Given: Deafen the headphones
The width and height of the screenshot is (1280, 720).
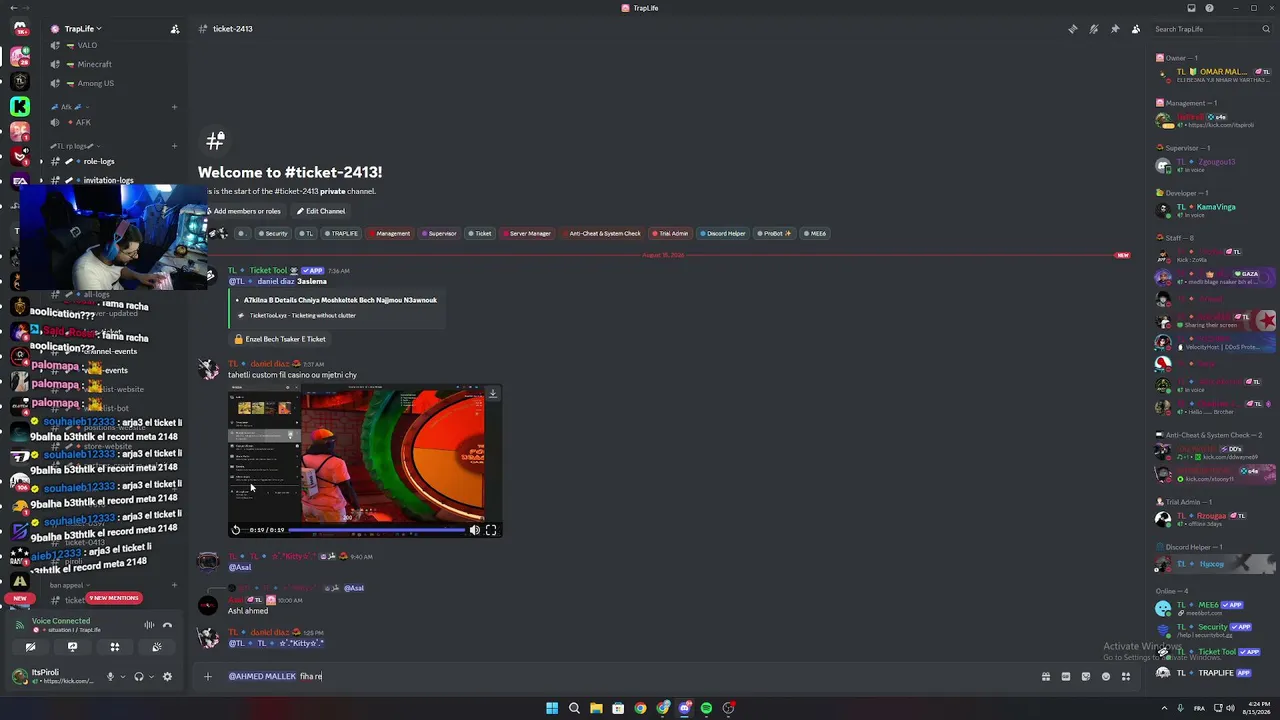Looking at the screenshot, I should pos(138,677).
